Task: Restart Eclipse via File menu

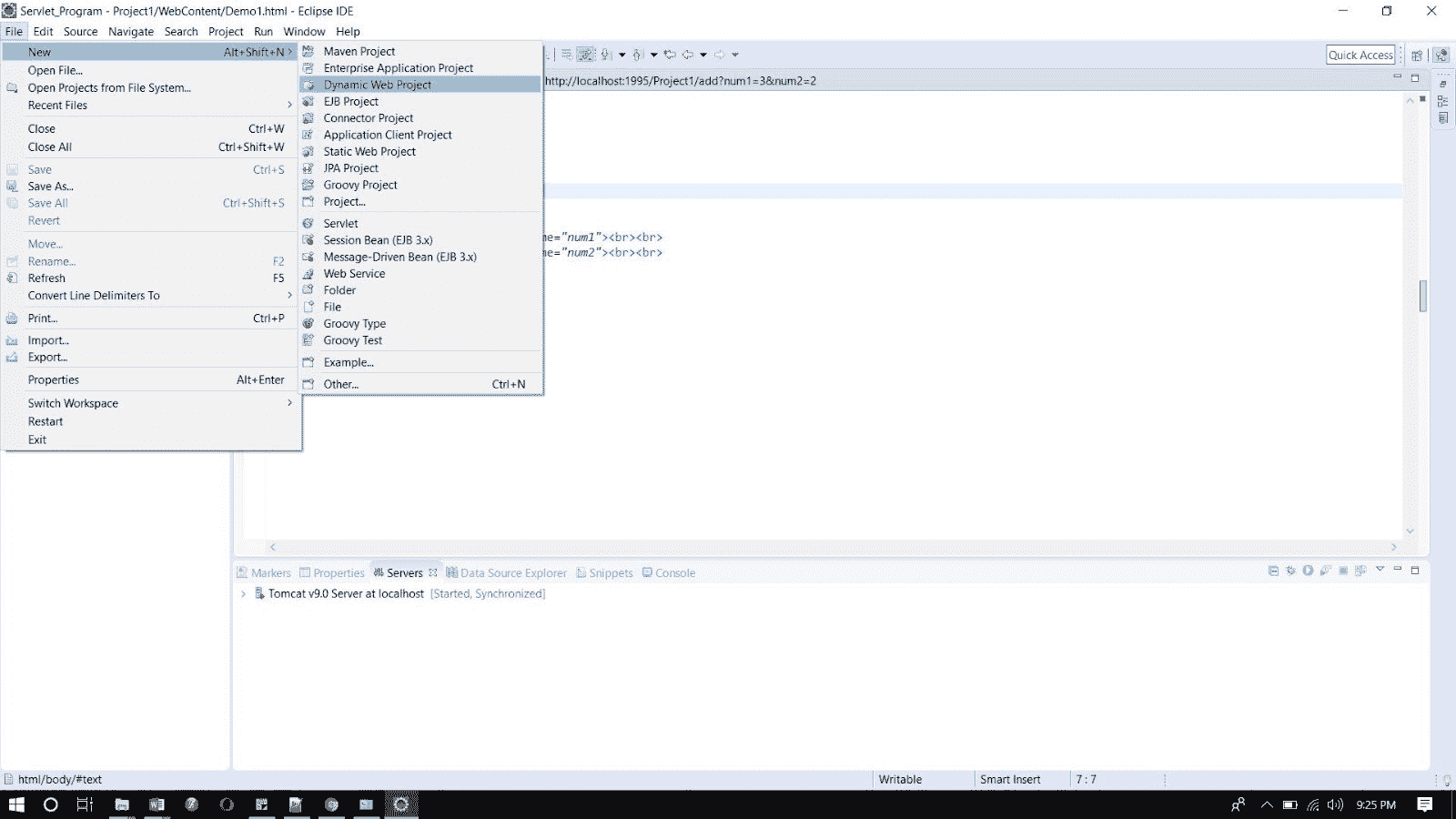Action: (45, 420)
